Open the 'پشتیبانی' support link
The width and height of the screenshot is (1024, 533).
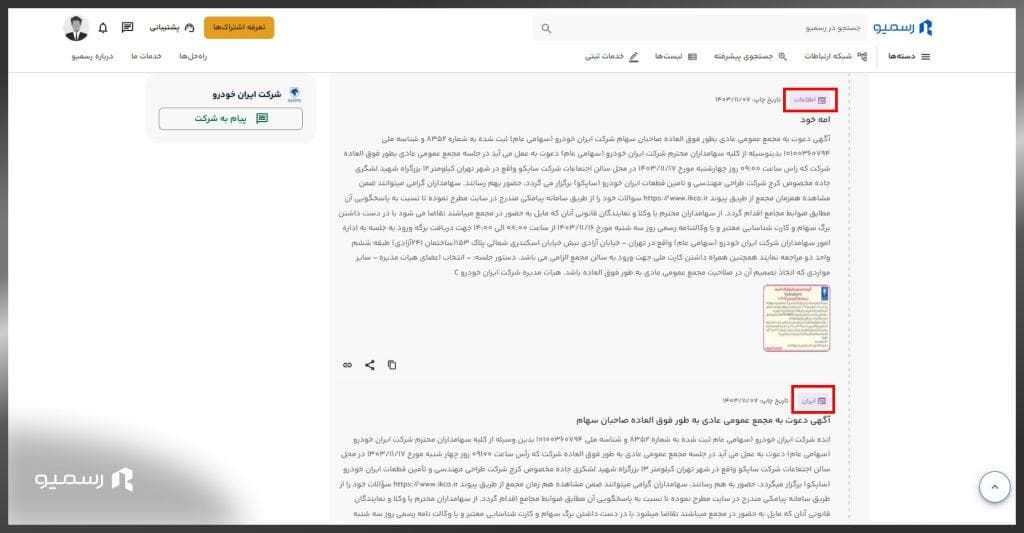[172, 27]
